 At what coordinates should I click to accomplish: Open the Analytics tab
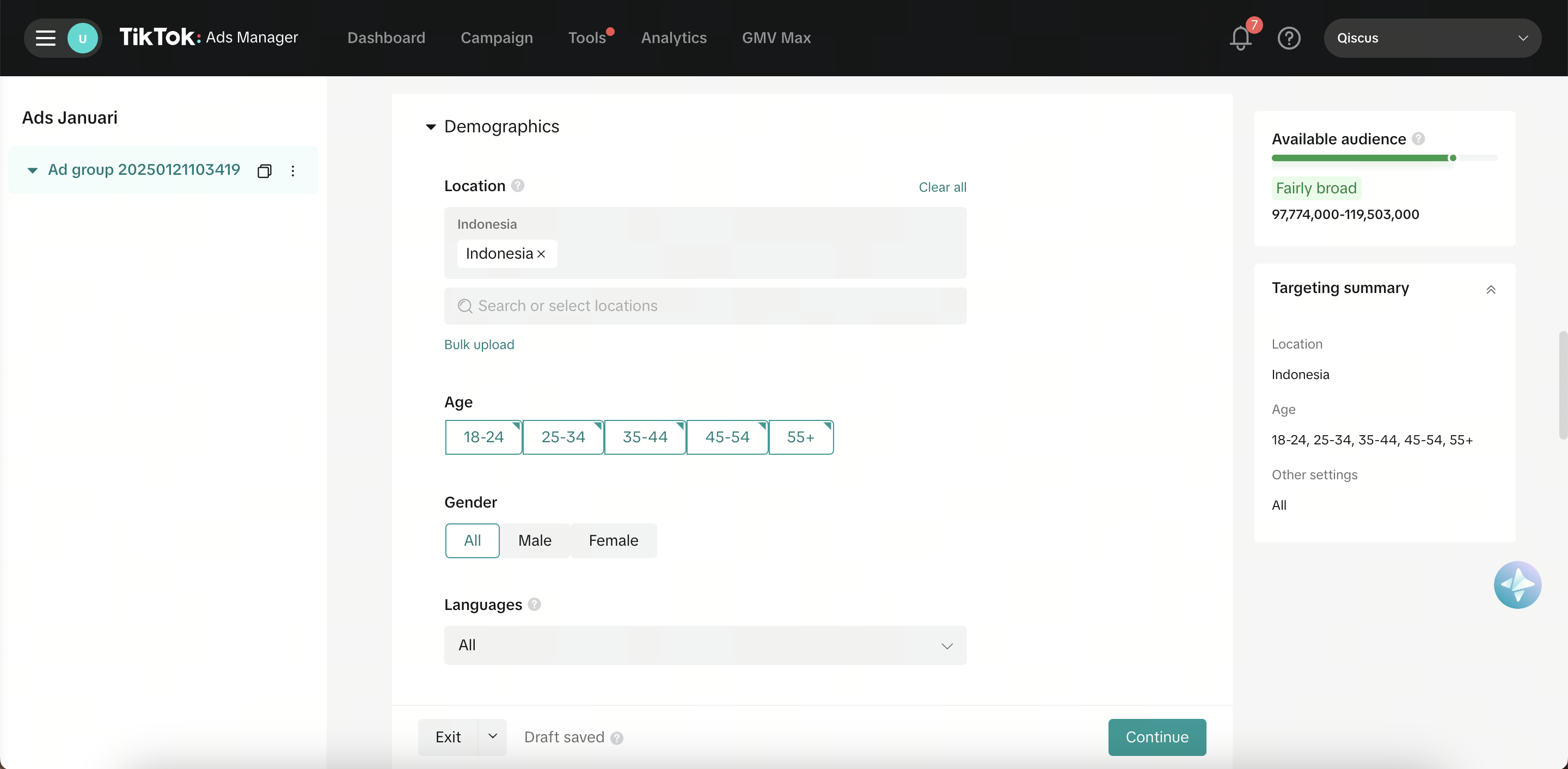click(x=674, y=38)
